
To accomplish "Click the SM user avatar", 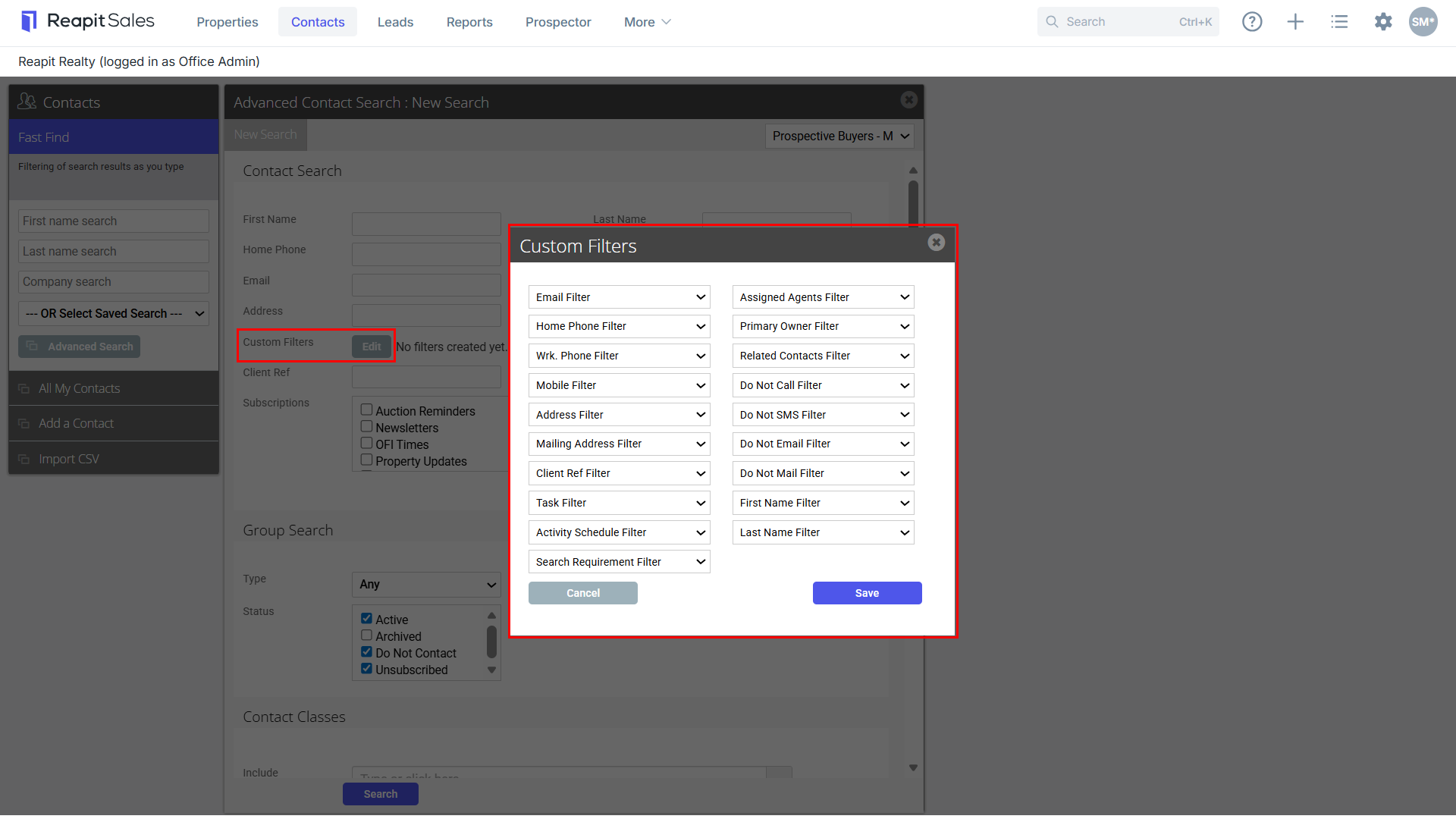I will click(1423, 22).
